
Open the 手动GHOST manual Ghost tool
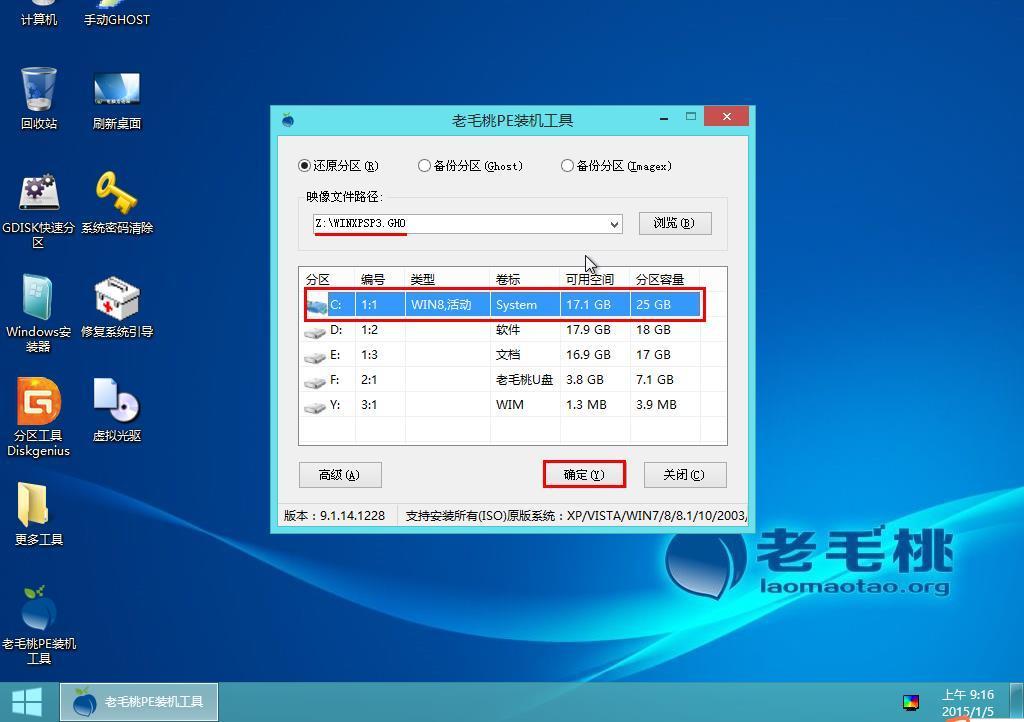point(115,12)
